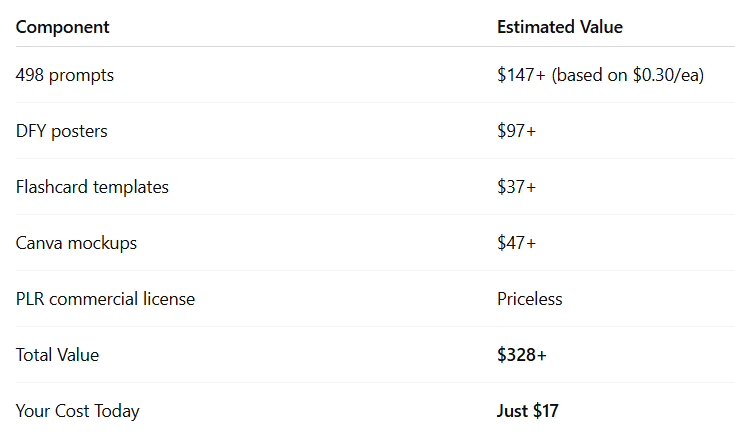Click the $37+ value cell
This screenshot has width=735, height=438.
tap(517, 187)
